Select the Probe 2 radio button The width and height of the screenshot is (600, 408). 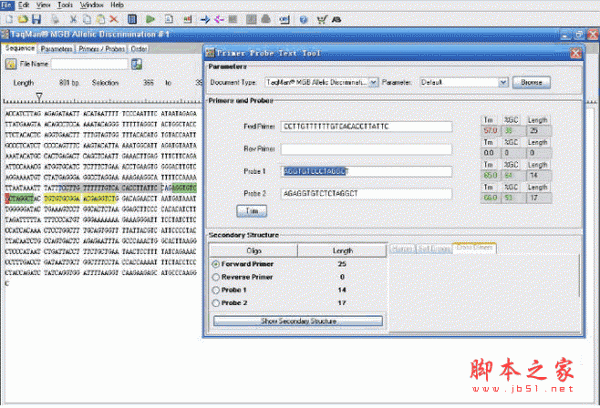[x=216, y=303]
